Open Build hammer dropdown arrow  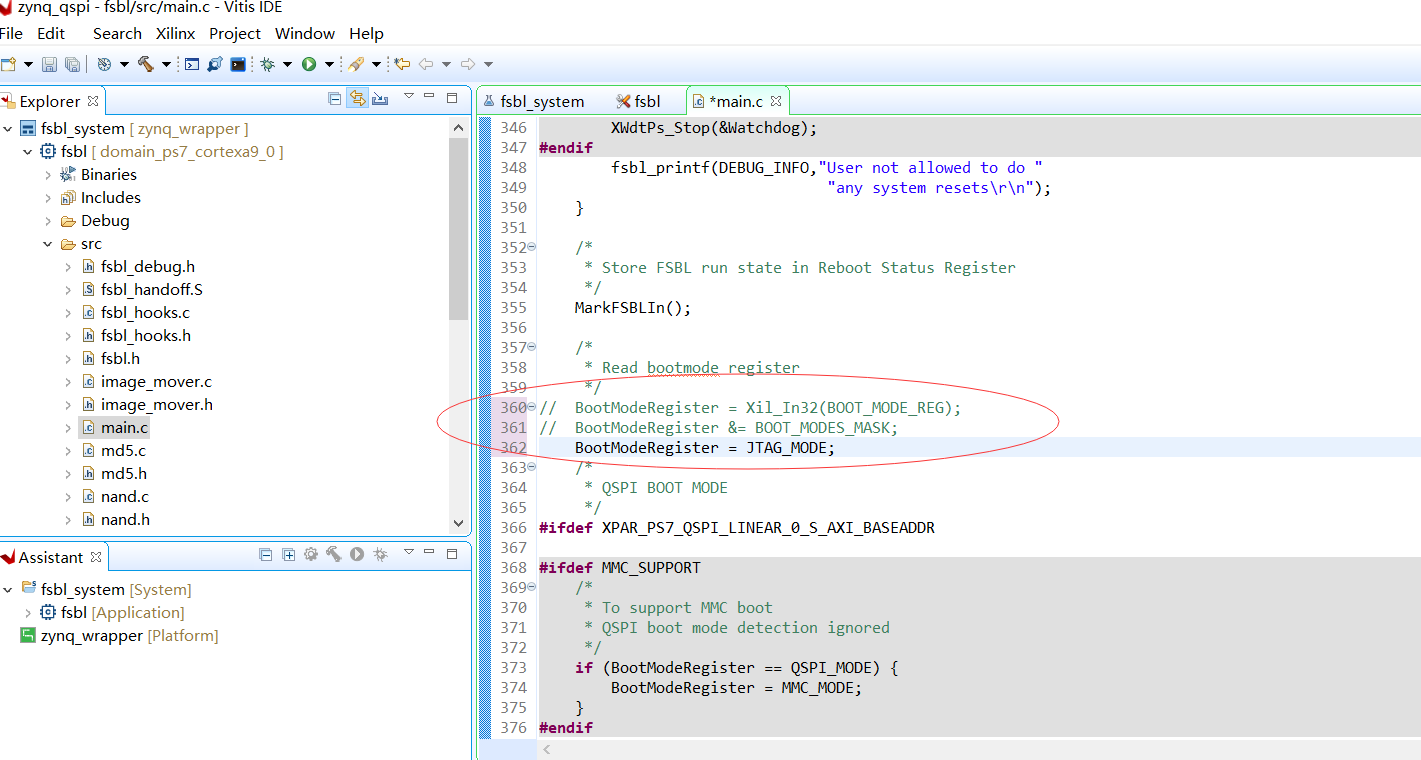point(166,64)
